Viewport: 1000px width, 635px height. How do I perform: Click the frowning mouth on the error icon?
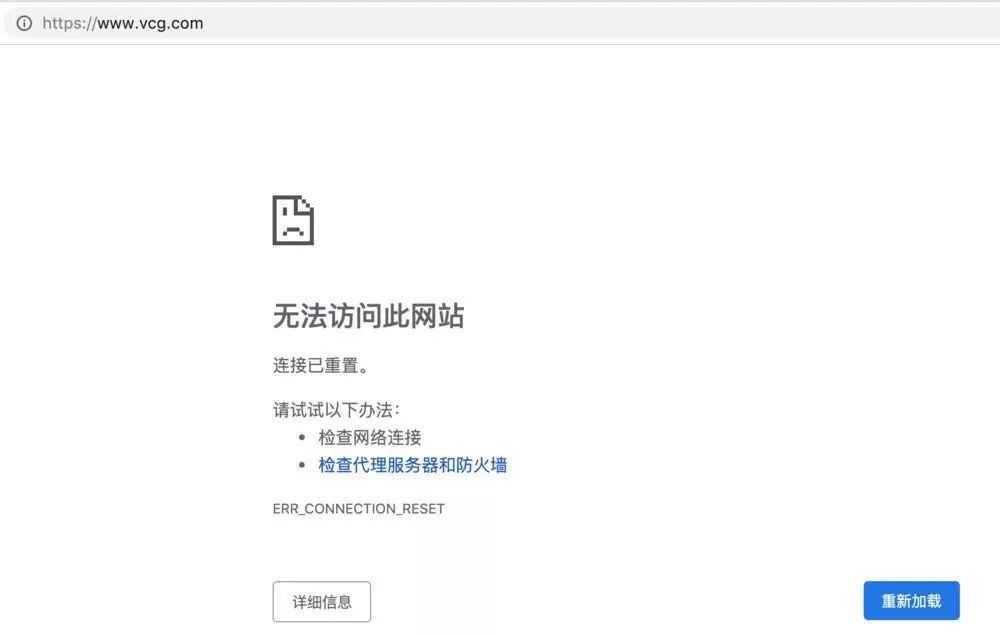click(293, 231)
